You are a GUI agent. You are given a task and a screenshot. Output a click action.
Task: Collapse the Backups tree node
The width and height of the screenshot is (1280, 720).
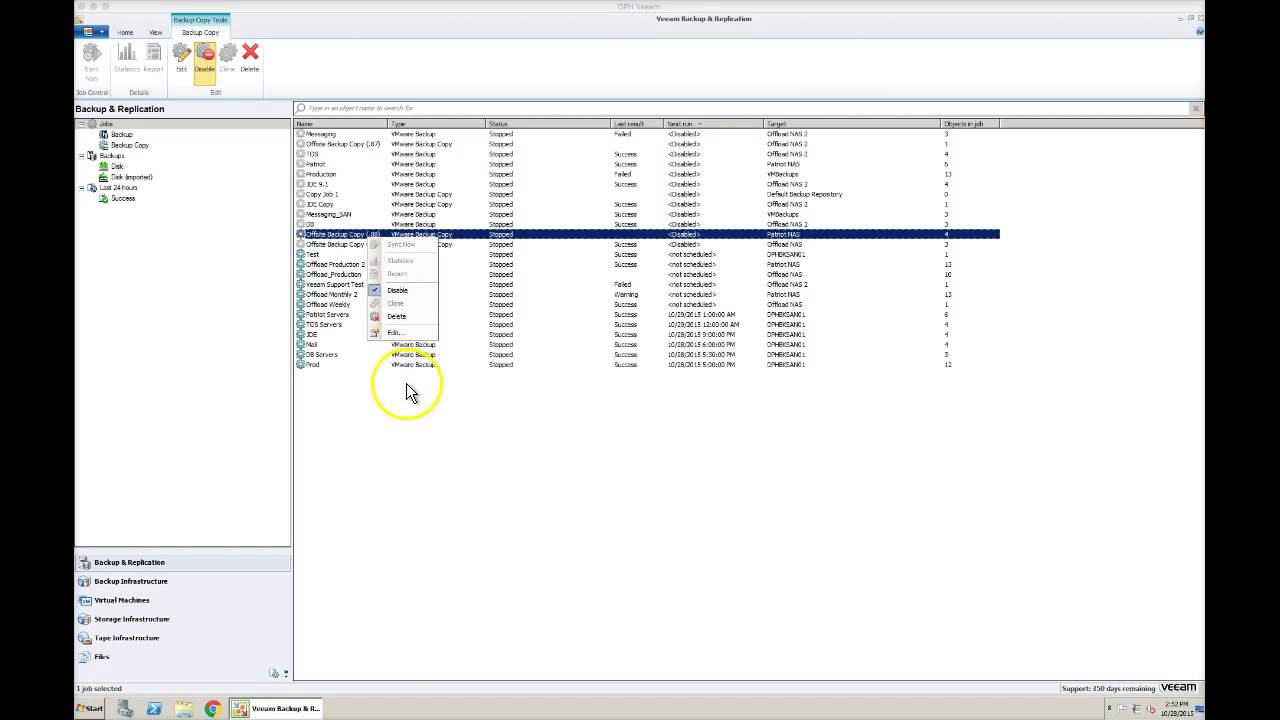[x=82, y=156]
